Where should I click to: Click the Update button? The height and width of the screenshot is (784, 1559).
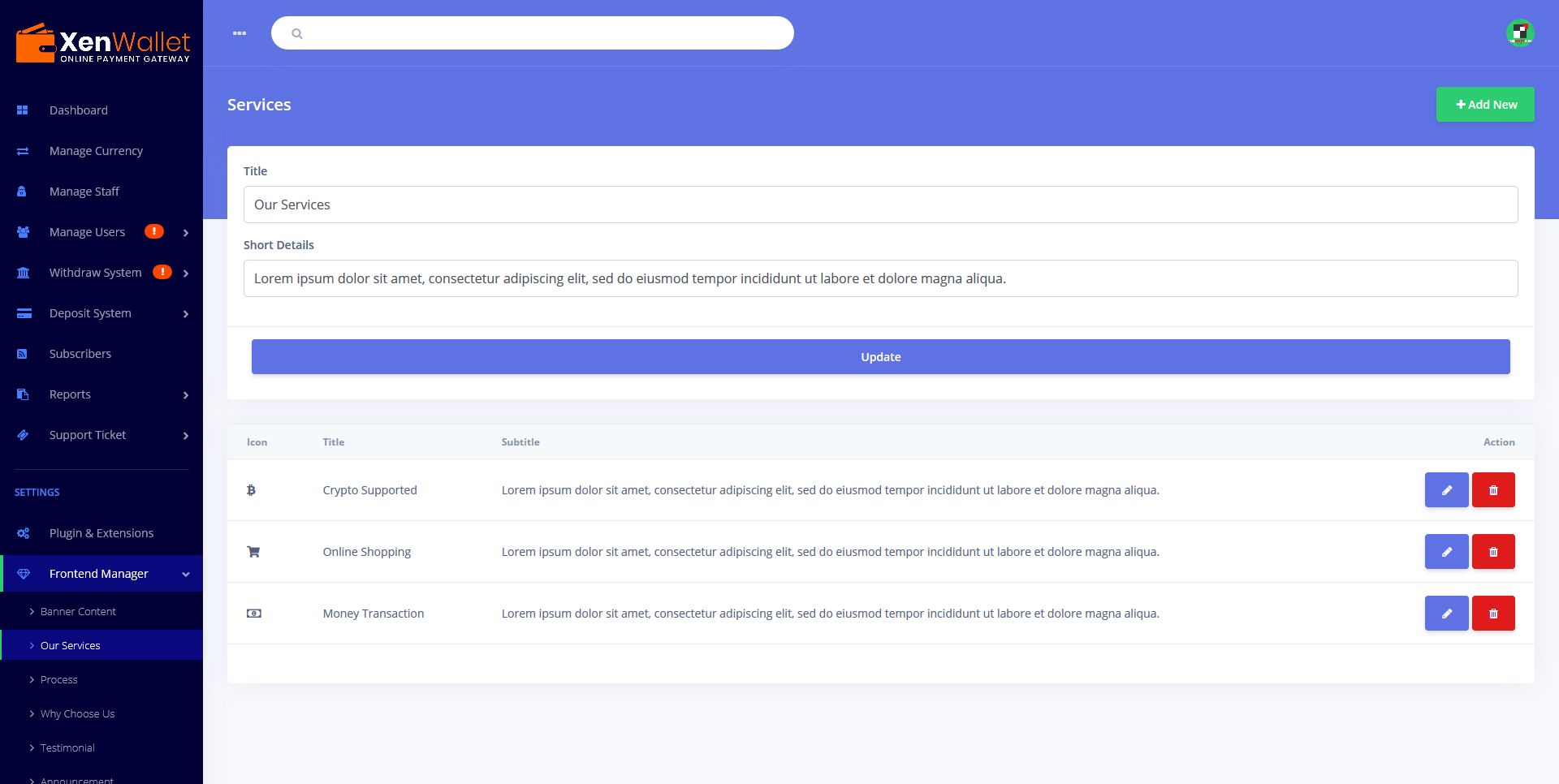click(881, 357)
